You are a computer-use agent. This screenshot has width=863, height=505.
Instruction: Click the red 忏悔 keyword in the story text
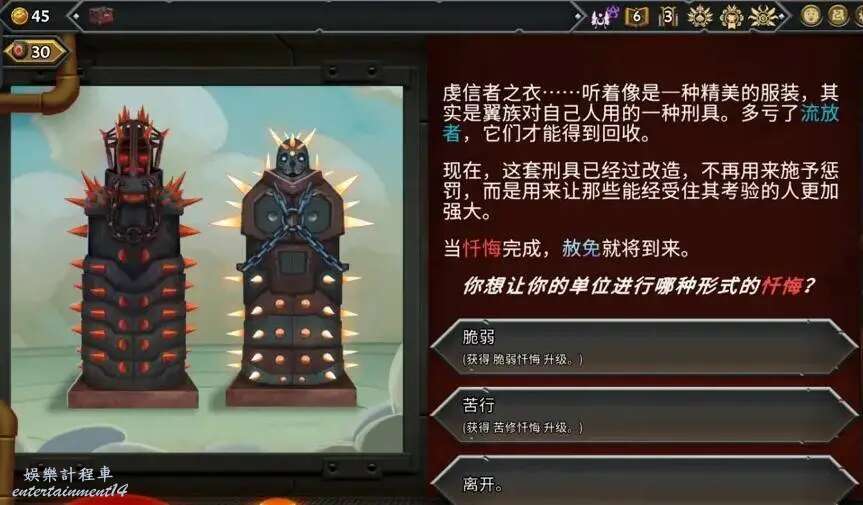coord(482,249)
